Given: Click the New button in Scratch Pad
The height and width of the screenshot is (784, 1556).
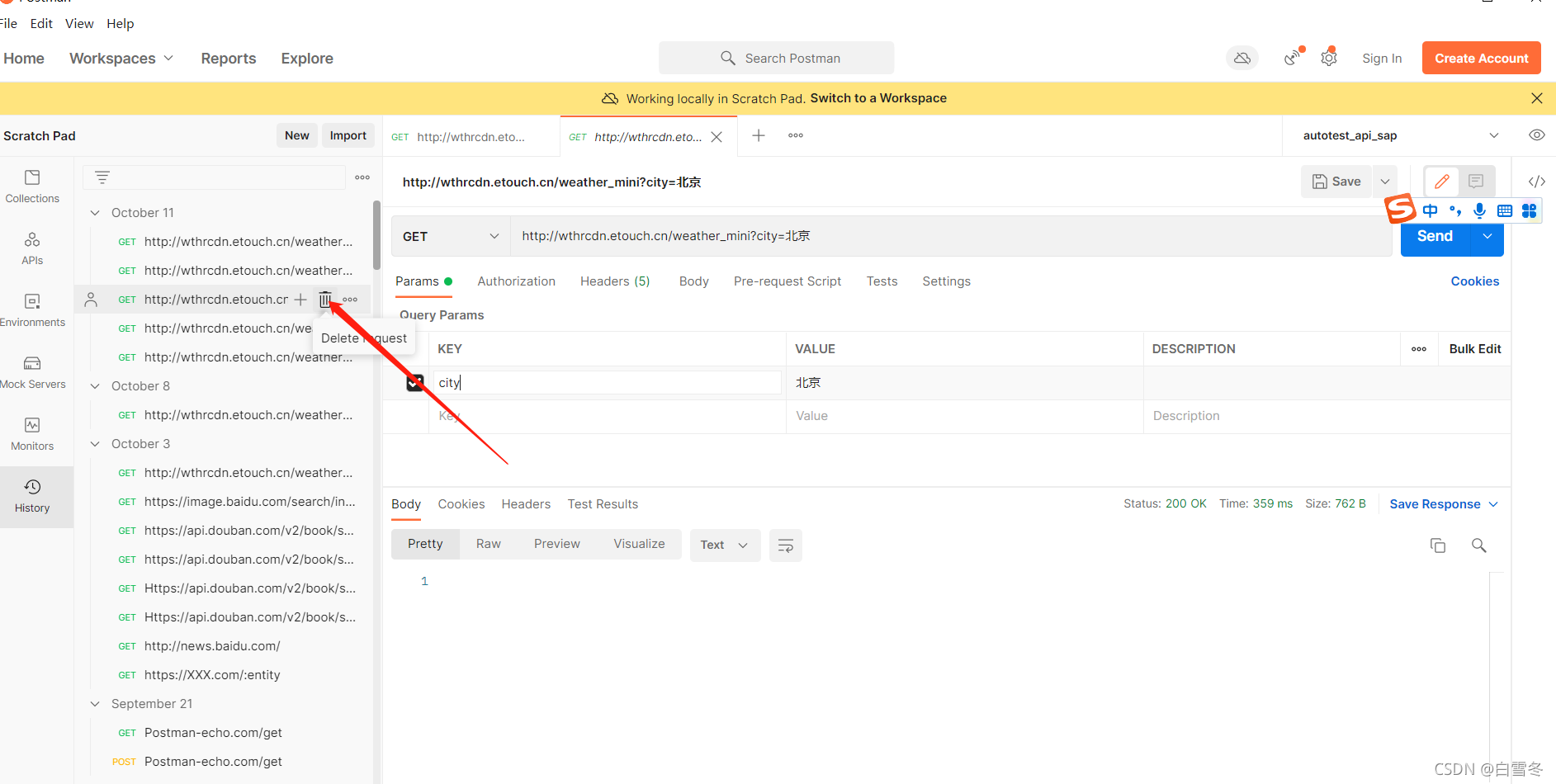Looking at the screenshot, I should (x=297, y=136).
